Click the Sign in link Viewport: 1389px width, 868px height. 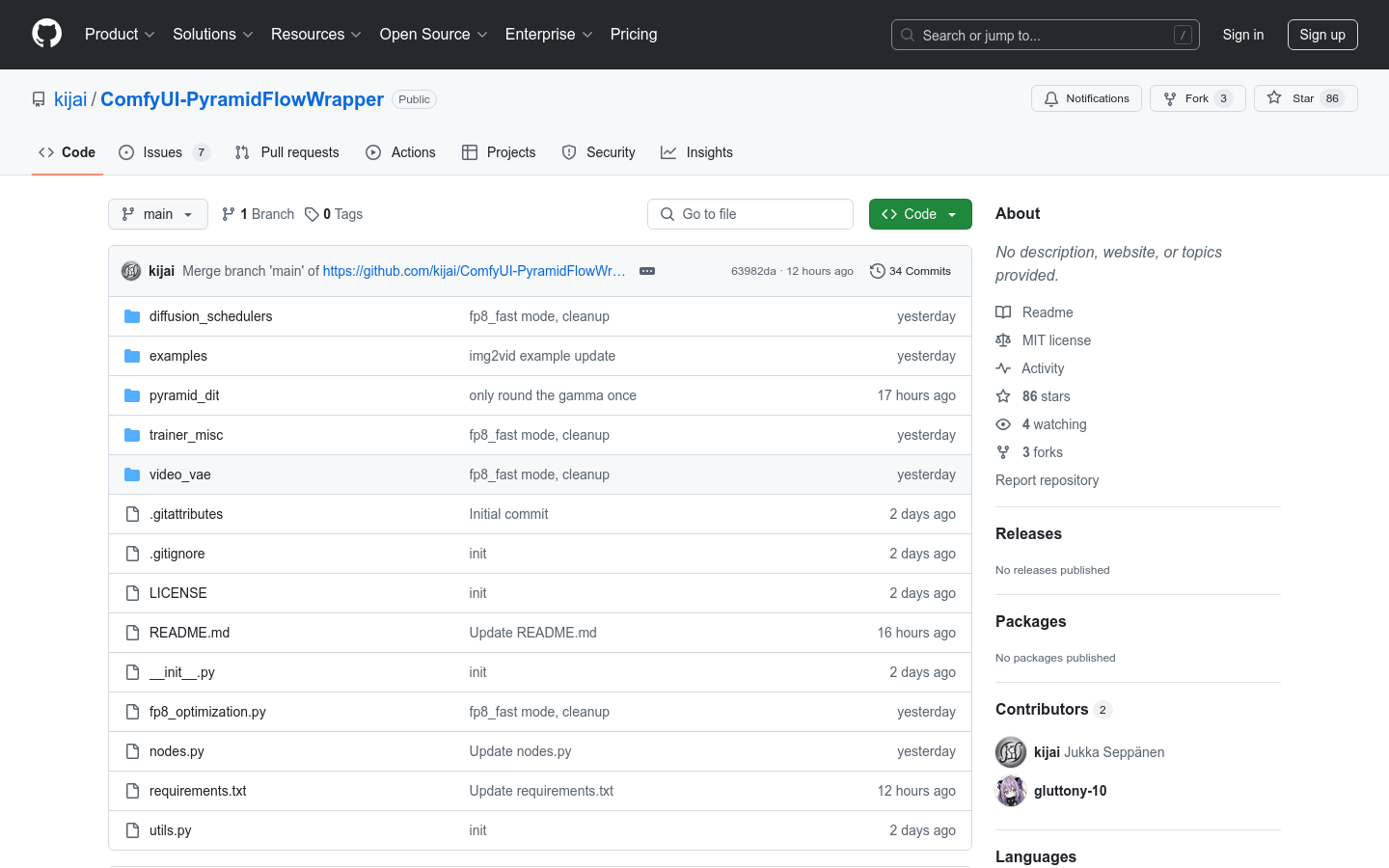1243,35
